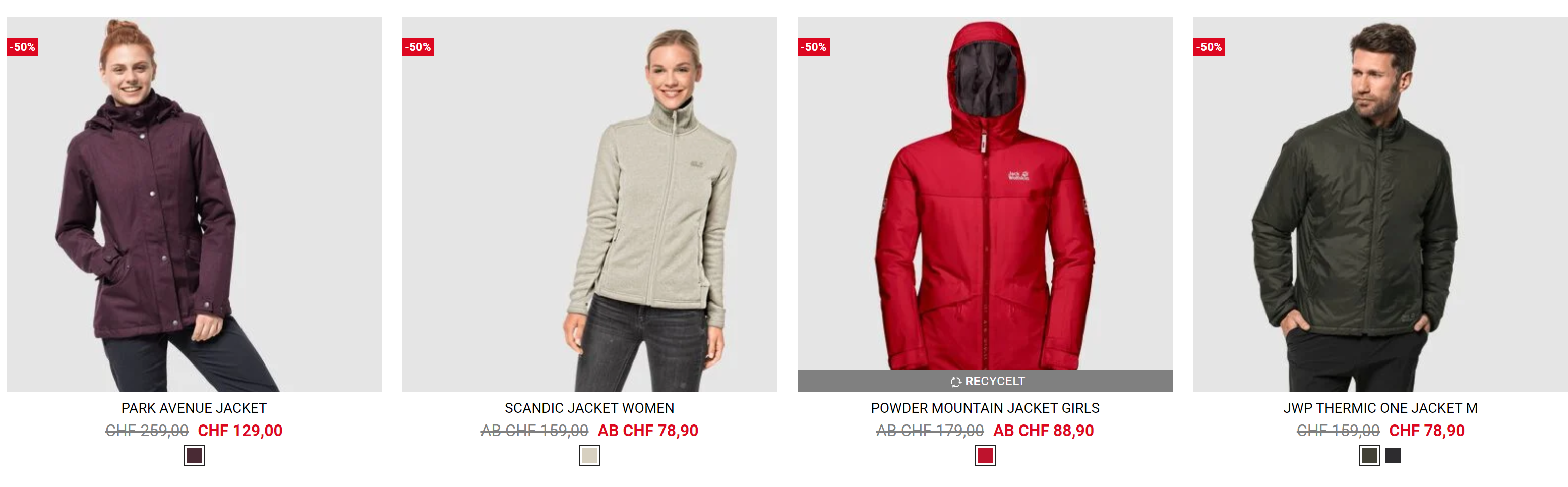The width and height of the screenshot is (1568, 487).
Task: Click the recycle icon in Recycelt banner
Action: click(955, 382)
